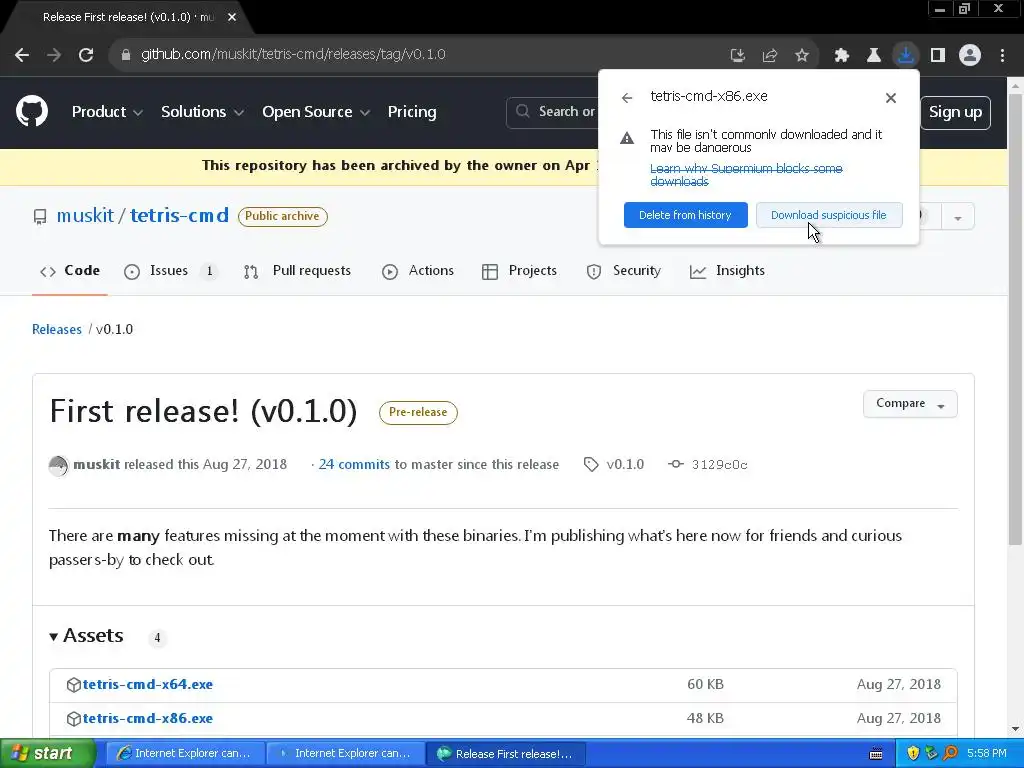Click the warning triangle icon in popup

click(627, 138)
